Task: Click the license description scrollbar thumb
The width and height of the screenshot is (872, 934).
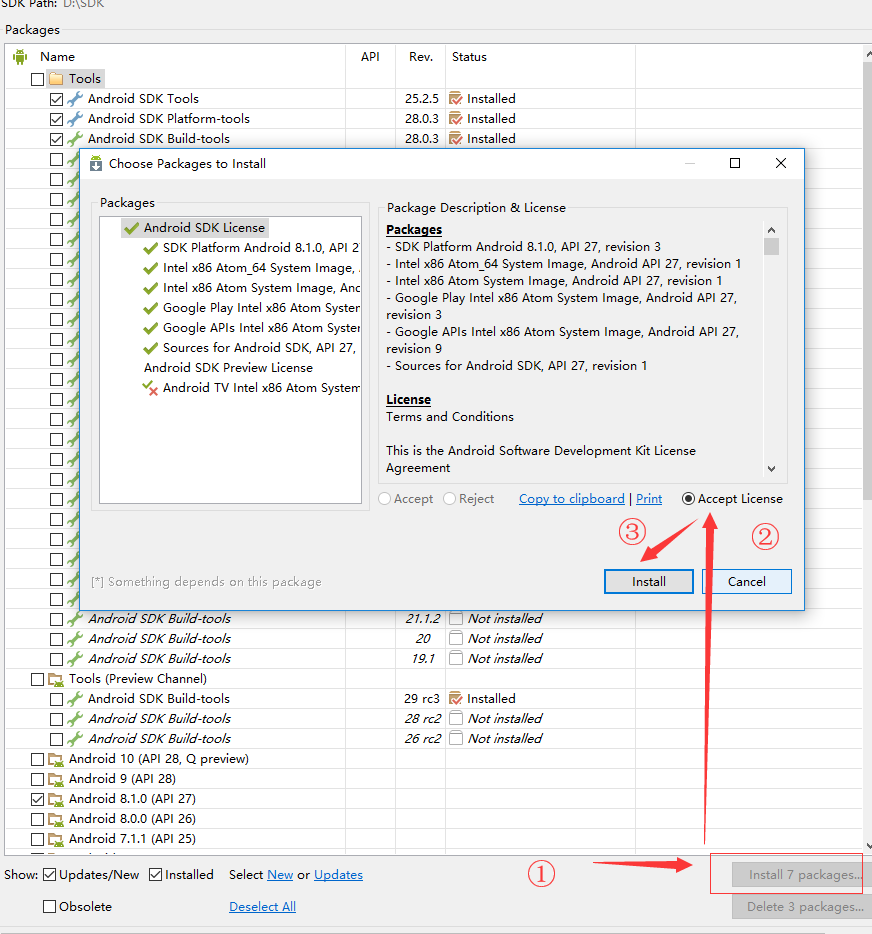Action: point(772,246)
